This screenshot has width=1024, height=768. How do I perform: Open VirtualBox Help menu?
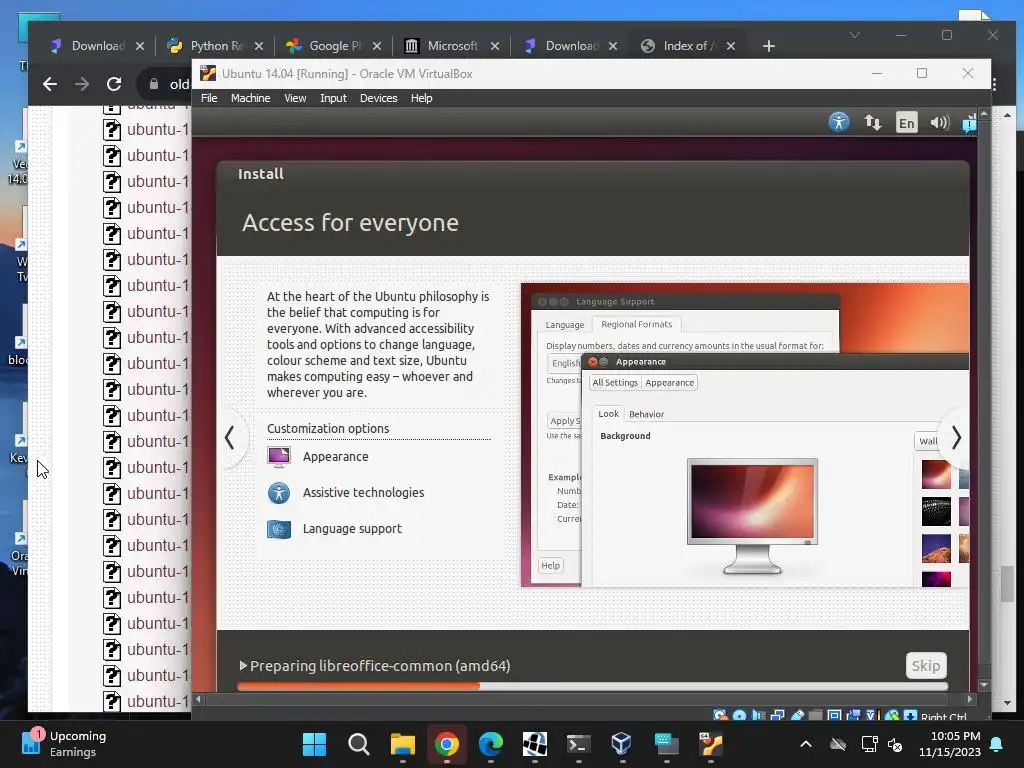click(x=421, y=98)
